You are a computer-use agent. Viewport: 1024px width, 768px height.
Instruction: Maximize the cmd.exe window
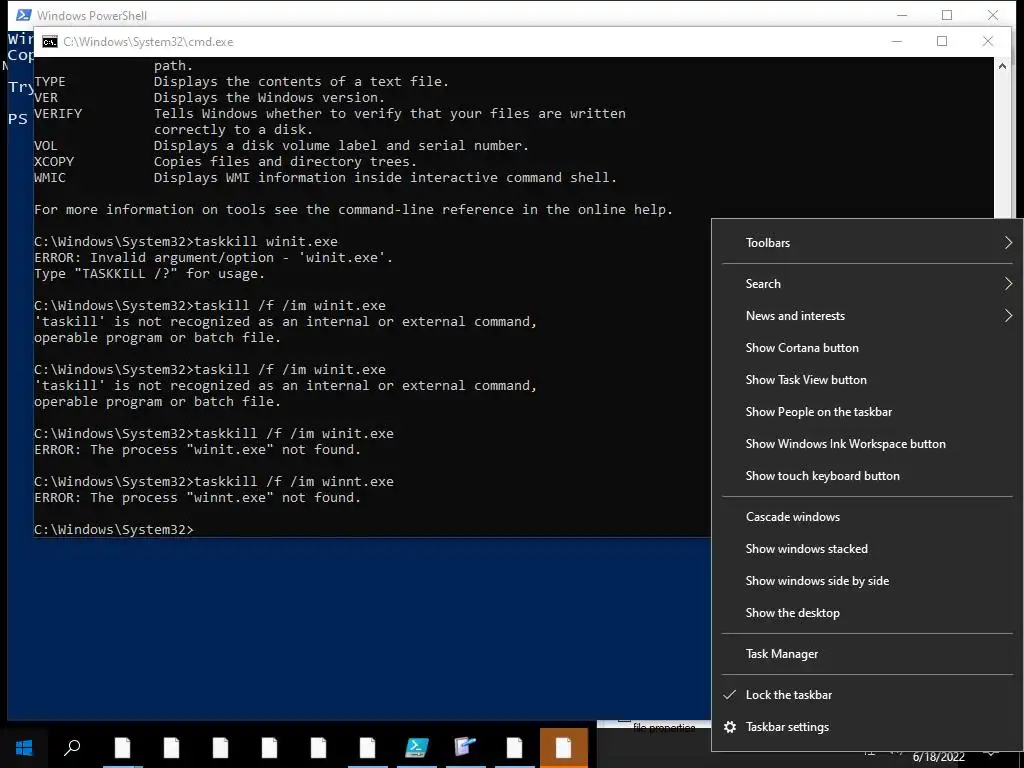point(942,41)
